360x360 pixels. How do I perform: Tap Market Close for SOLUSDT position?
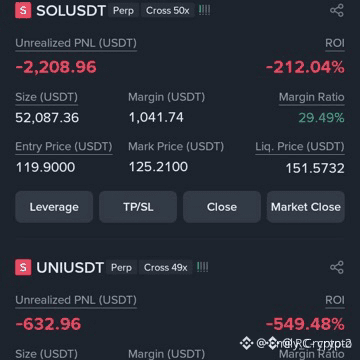coord(306,207)
